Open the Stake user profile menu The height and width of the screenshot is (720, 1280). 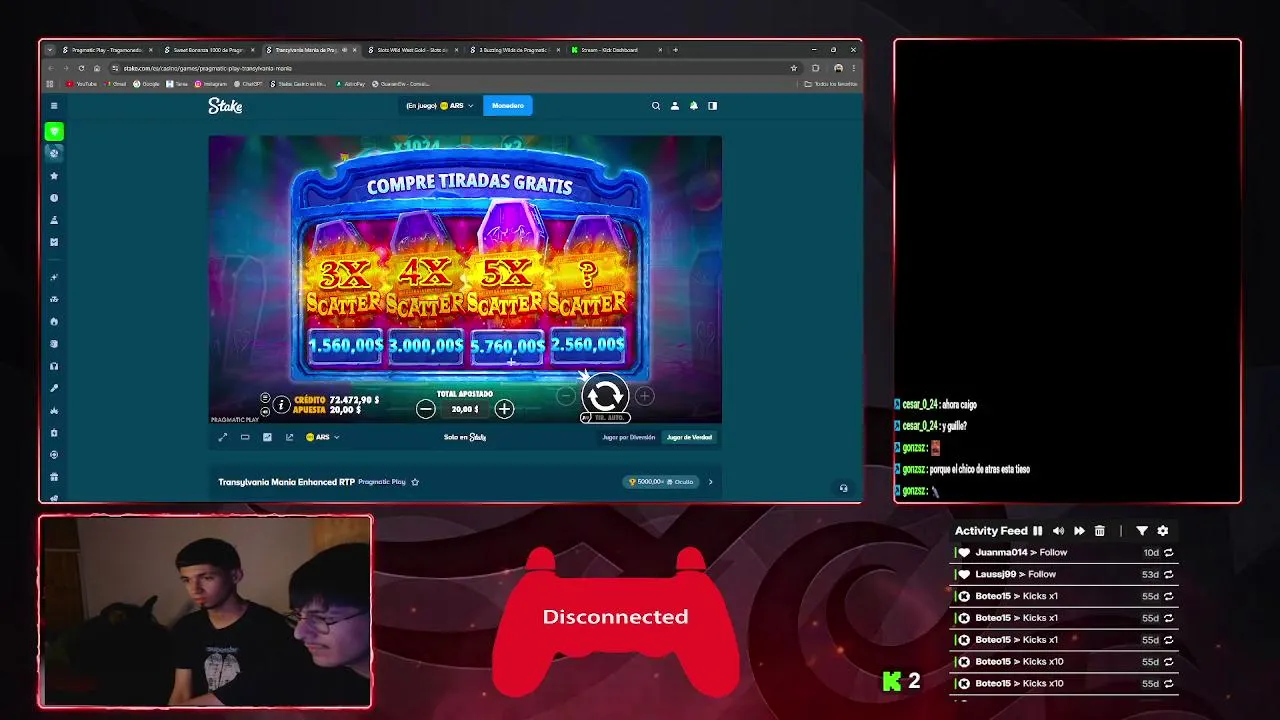pos(675,105)
